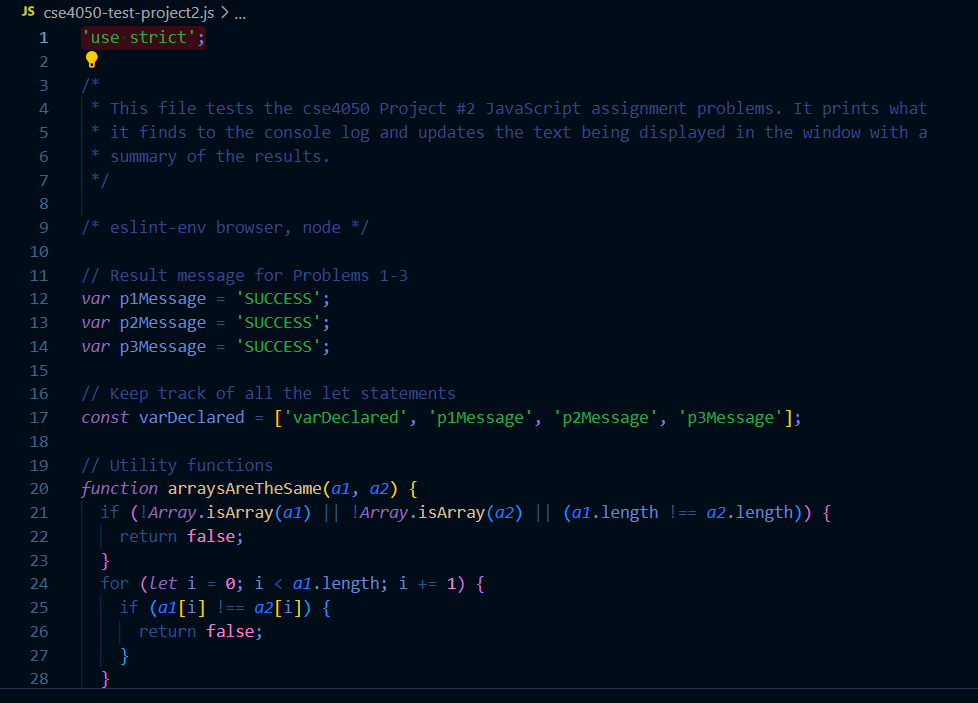Click line number 1 in the gutter
978x703 pixels.
pos(44,38)
